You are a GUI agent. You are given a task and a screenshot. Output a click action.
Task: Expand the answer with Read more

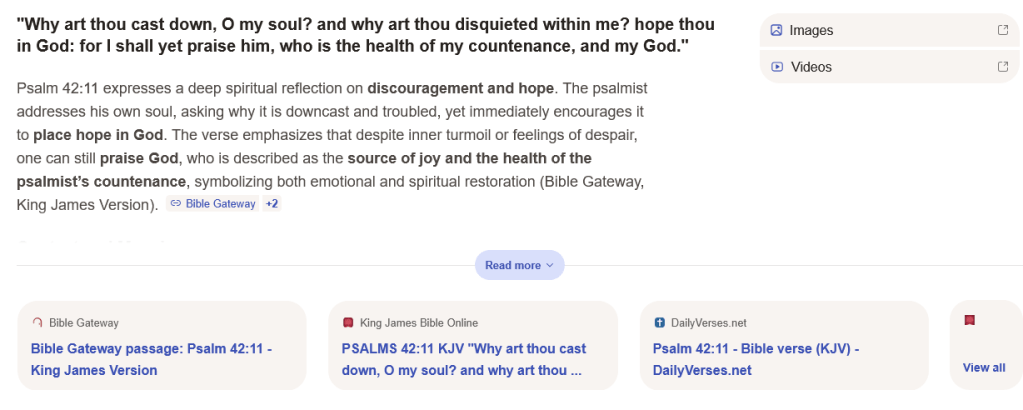pyautogui.click(x=512, y=265)
